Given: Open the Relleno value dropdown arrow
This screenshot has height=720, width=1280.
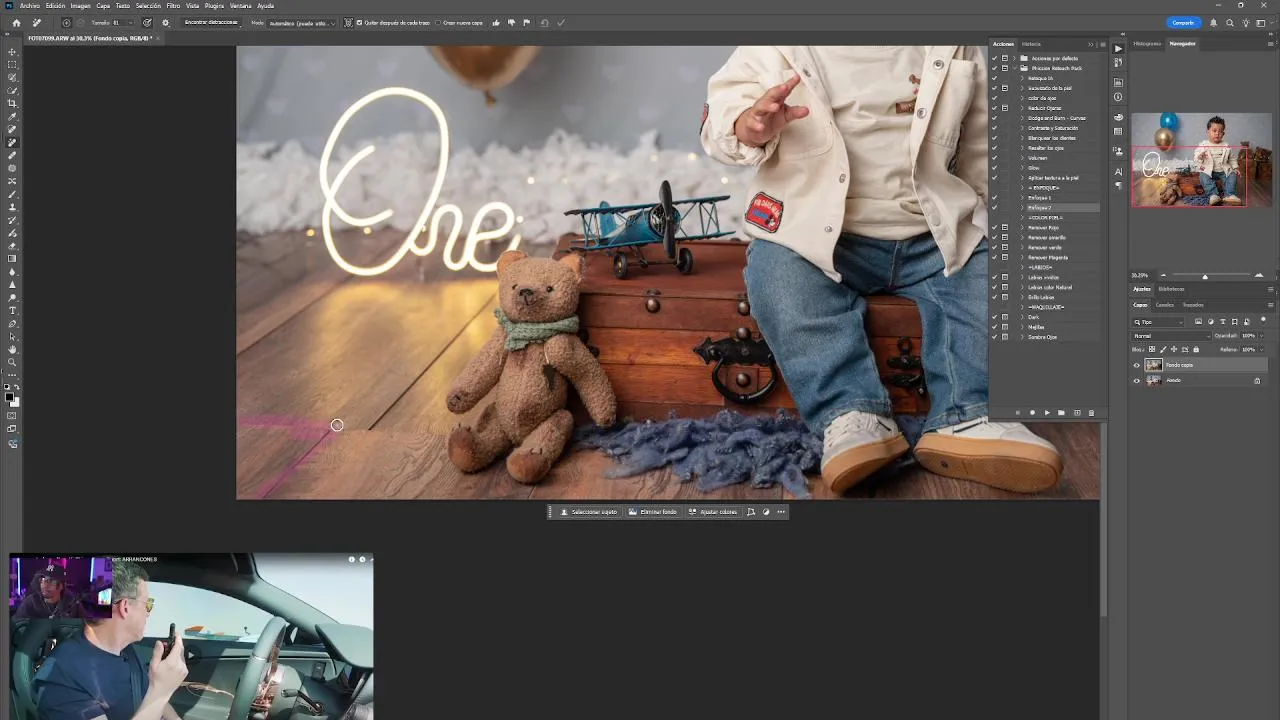Looking at the screenshot, I should click(1262, 349).
